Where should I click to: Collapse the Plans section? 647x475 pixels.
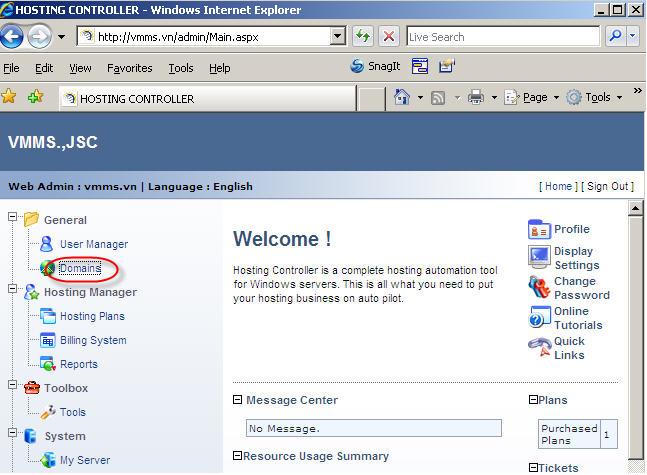tap(533, 399)
